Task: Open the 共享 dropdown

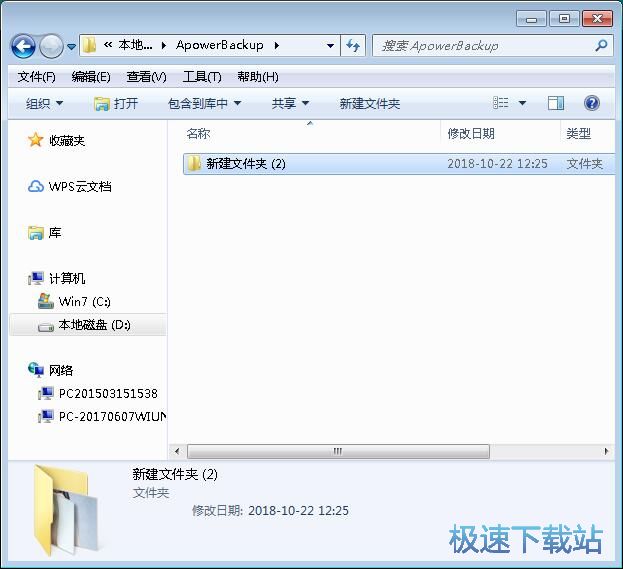Action: point(290,104)
